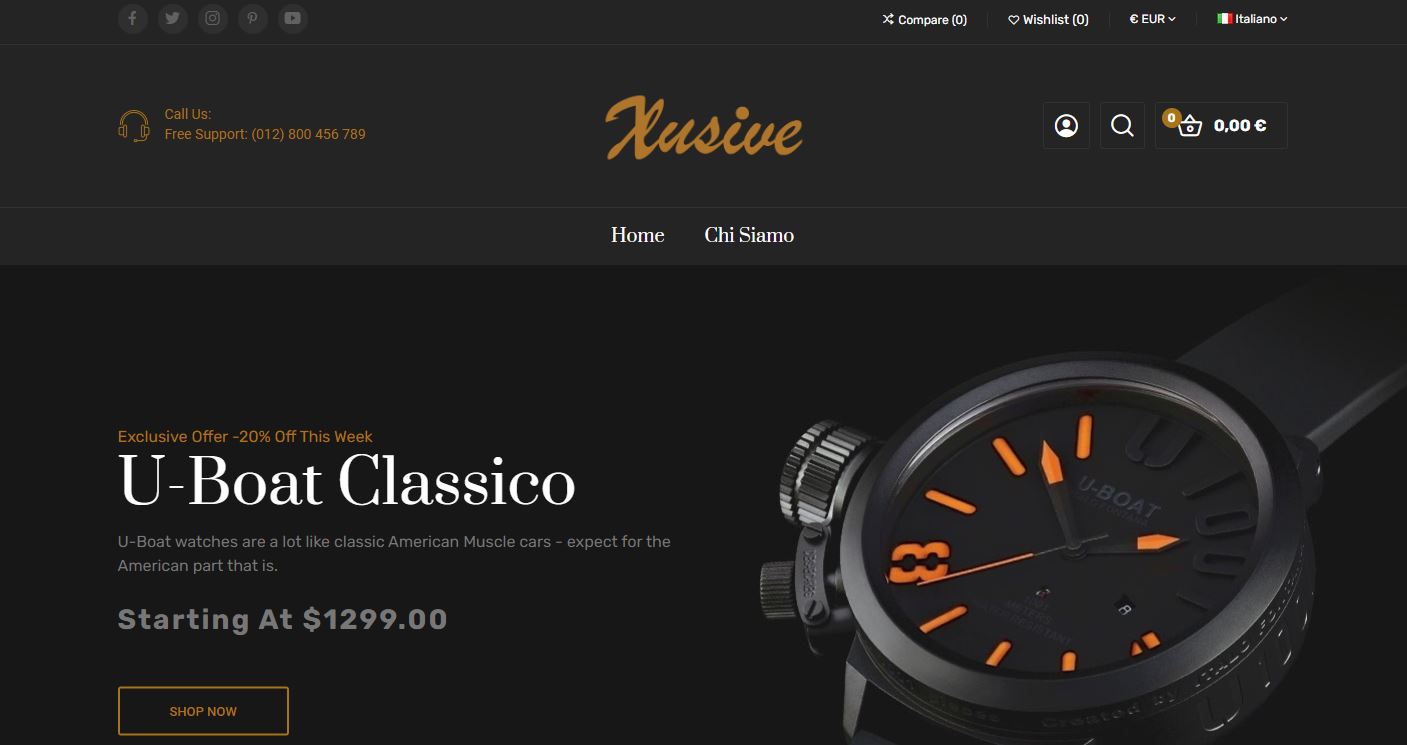Open the Twitter social icon

click(x=173, y=18)
